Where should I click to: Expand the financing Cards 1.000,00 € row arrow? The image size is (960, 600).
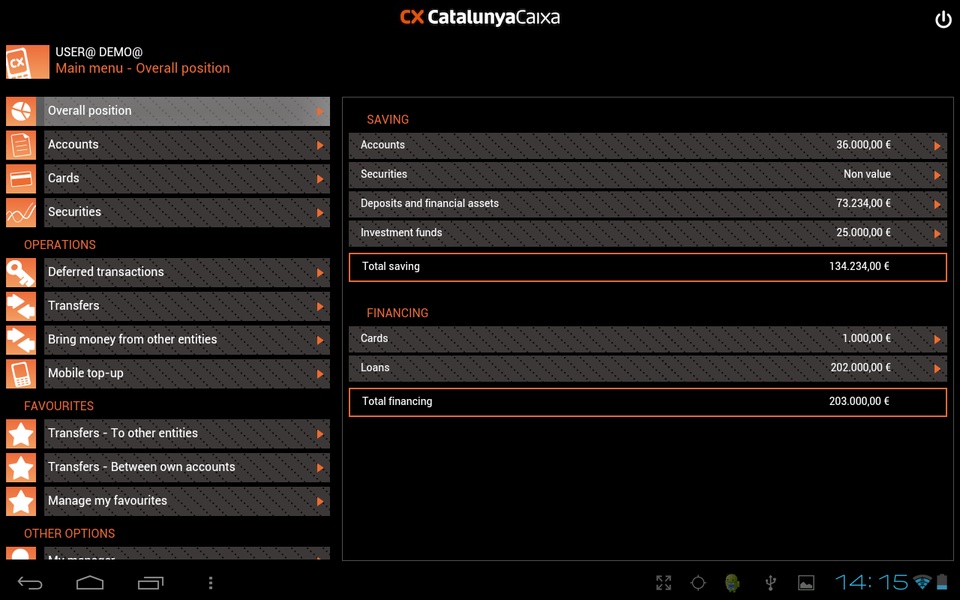pos(937,339)
